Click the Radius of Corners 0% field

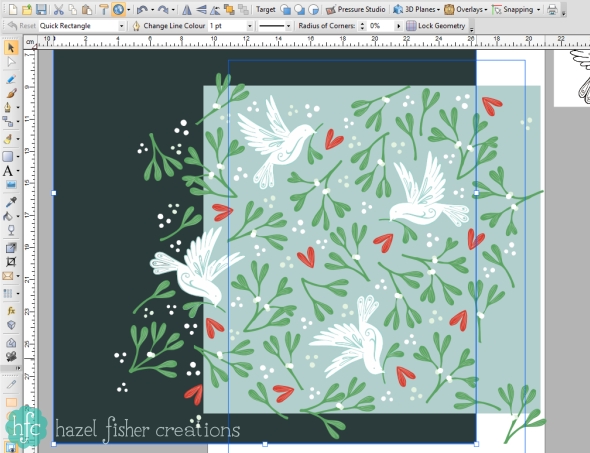point(380,26)
